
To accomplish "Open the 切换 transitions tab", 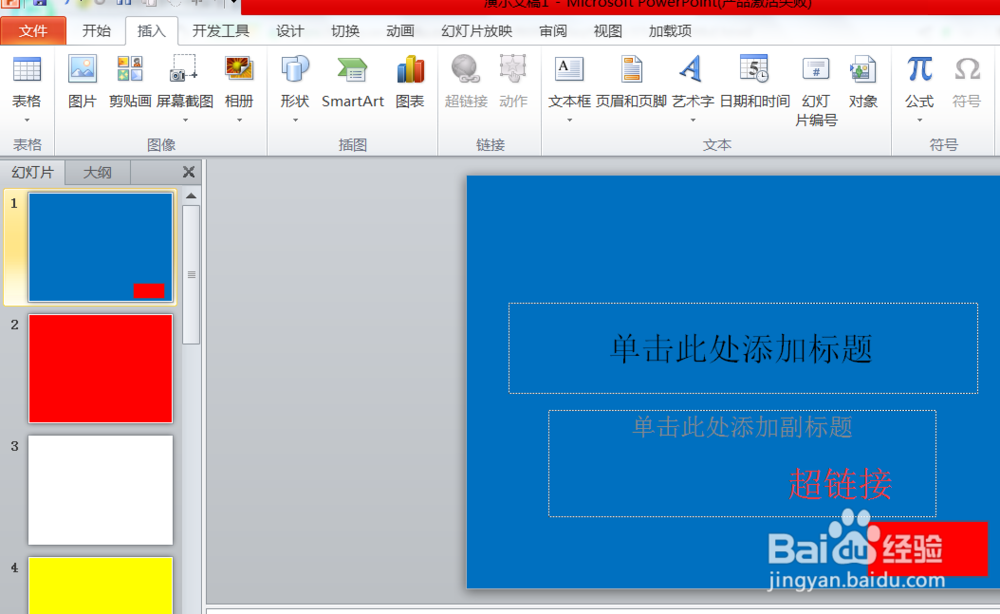I will point(345,31).
